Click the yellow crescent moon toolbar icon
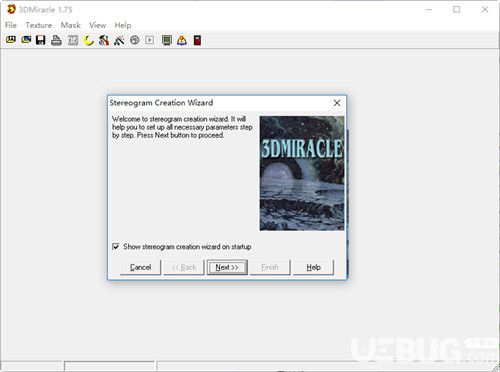Viewport: 500px width, 372px height. [x=88, y=40]
